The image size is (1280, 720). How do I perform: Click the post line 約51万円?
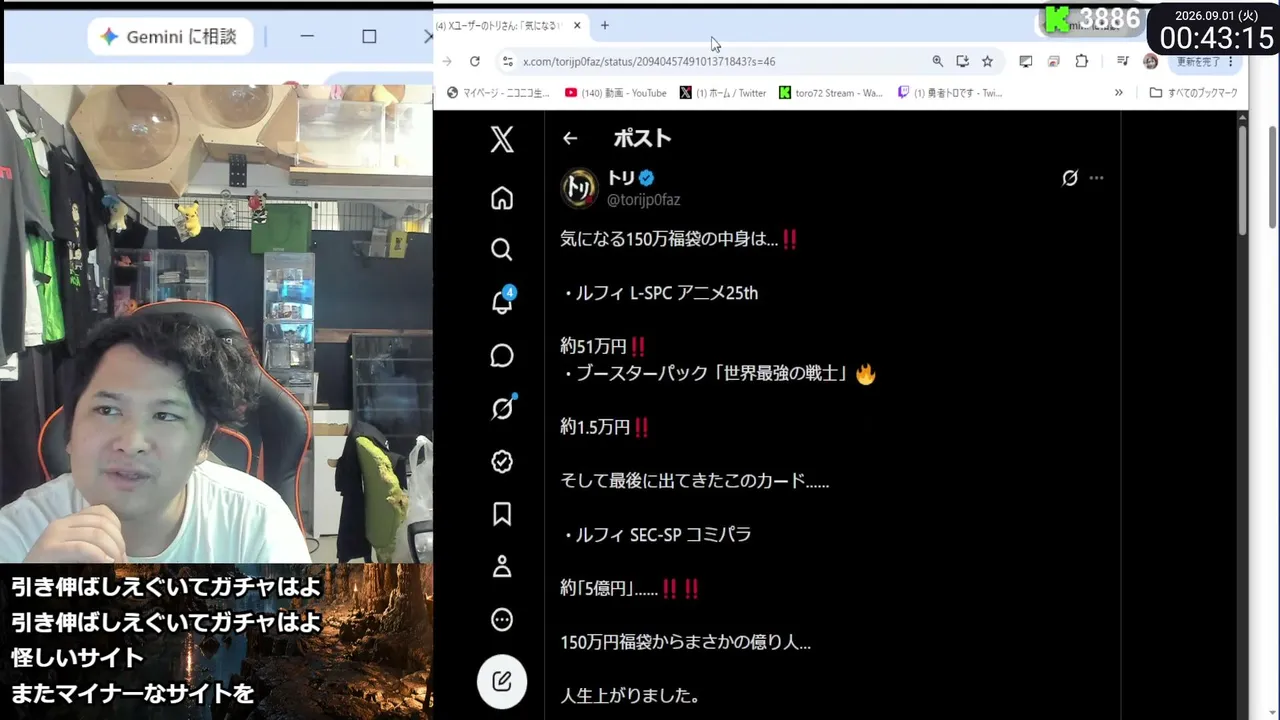coord(604,347)
